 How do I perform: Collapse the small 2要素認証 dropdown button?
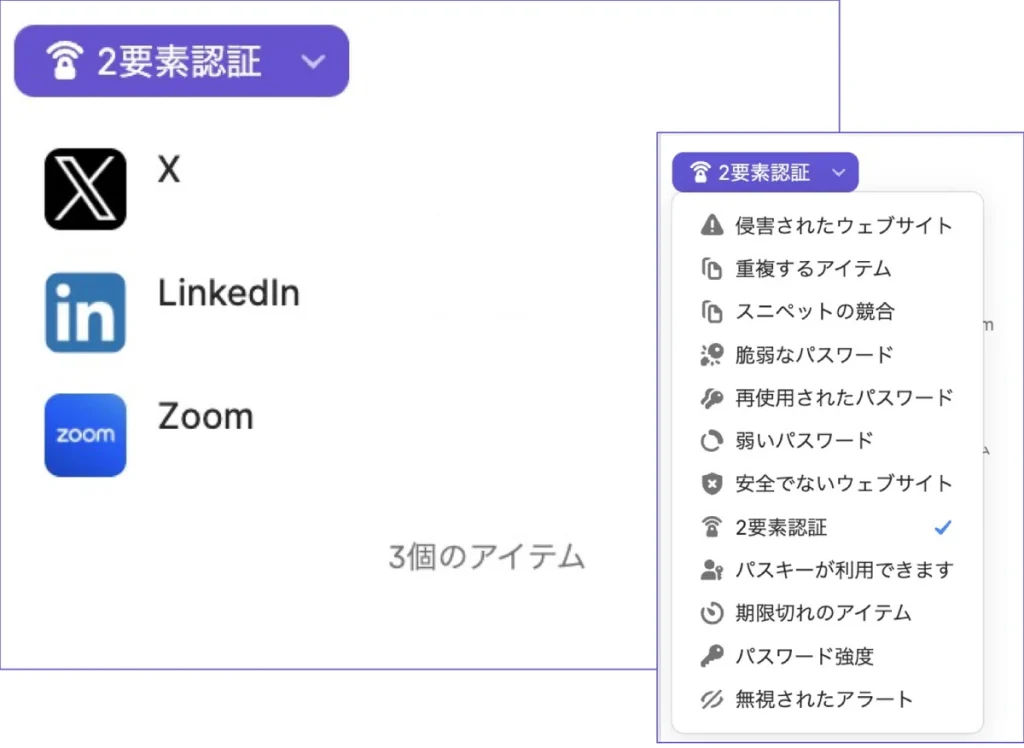[838, 172]
